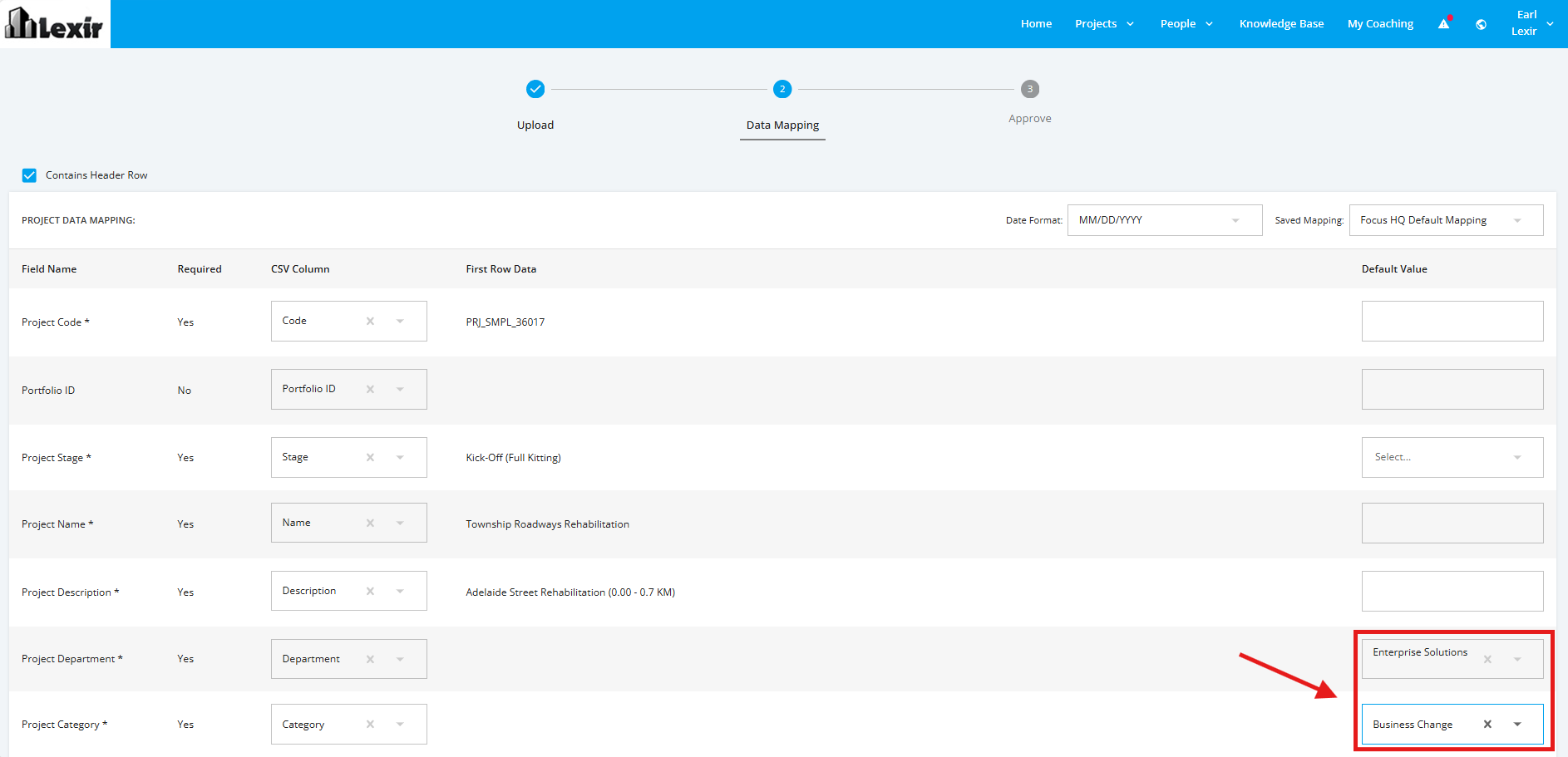This screenshot has width=1568, height=757.
Task: Click the Portfolio ID default value field
Action: point(1452,389)
